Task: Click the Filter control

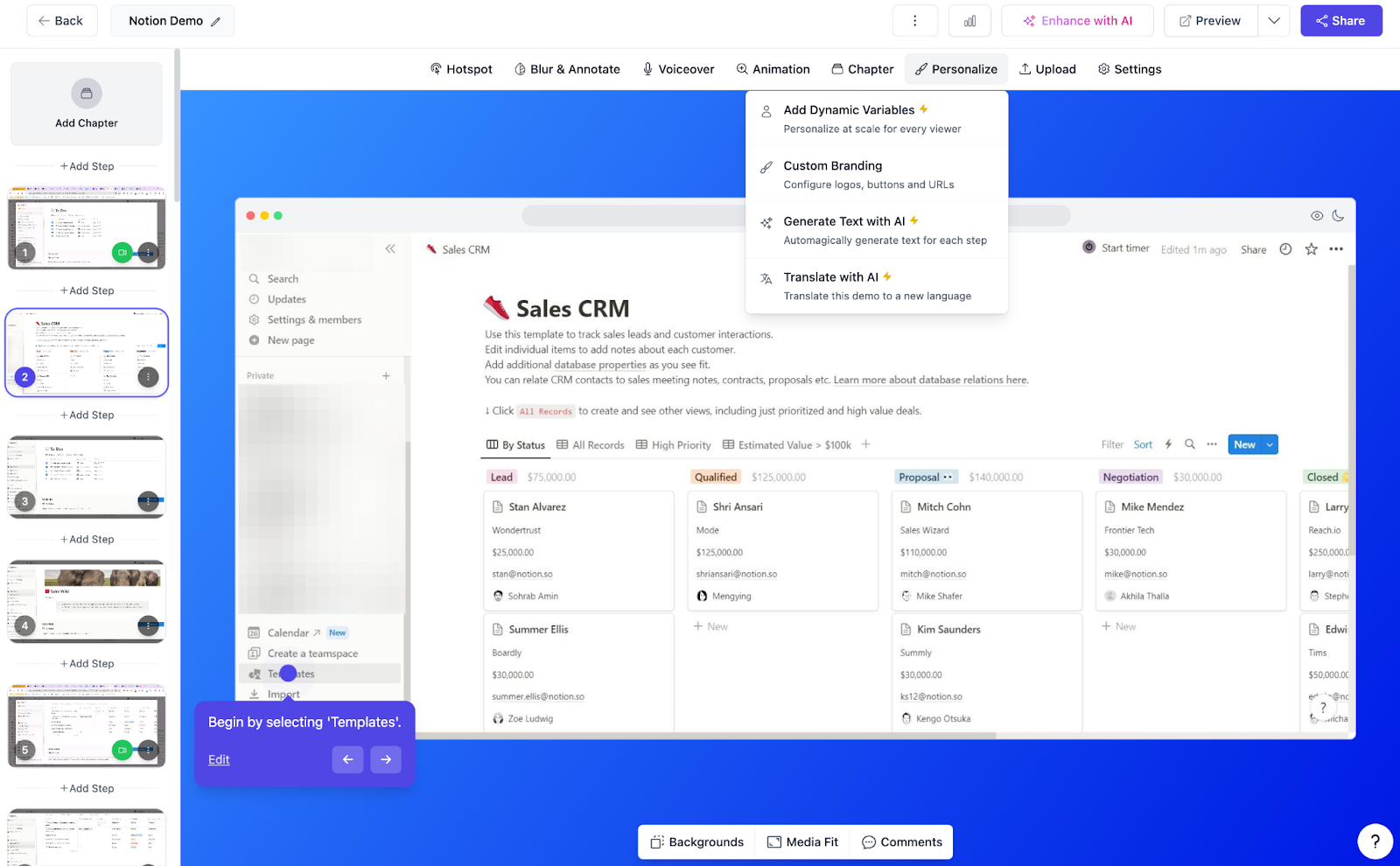Action: click(1112, 444)
